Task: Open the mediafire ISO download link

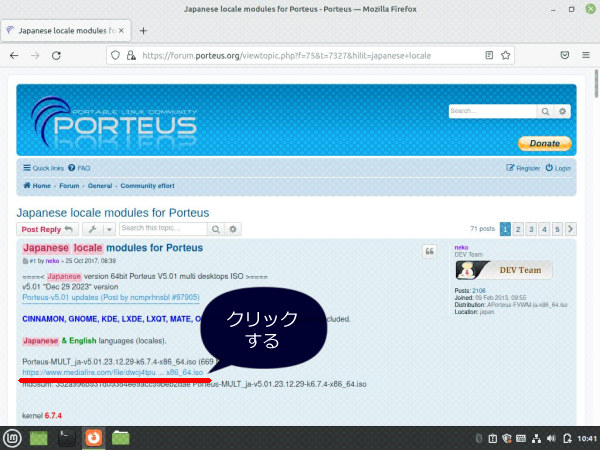Action: tap(112, 372)
